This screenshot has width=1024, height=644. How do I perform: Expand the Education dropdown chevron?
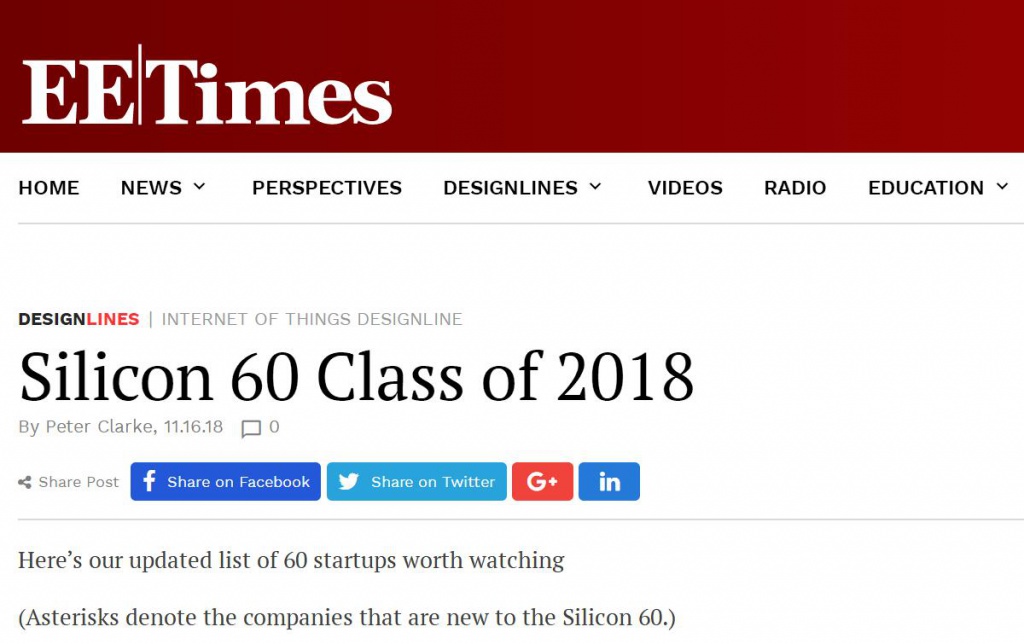coord(1002,187)
